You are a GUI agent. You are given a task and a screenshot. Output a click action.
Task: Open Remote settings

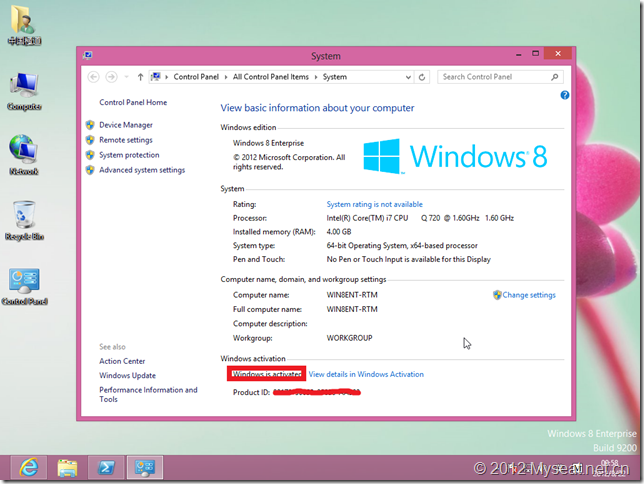pyautogui.click(x=126, y=140)
